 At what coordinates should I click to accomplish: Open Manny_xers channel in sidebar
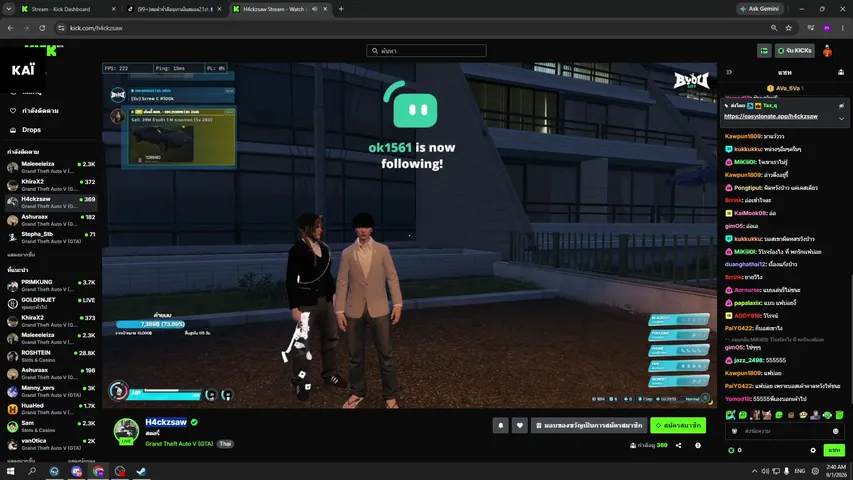[x=51, y=391]
